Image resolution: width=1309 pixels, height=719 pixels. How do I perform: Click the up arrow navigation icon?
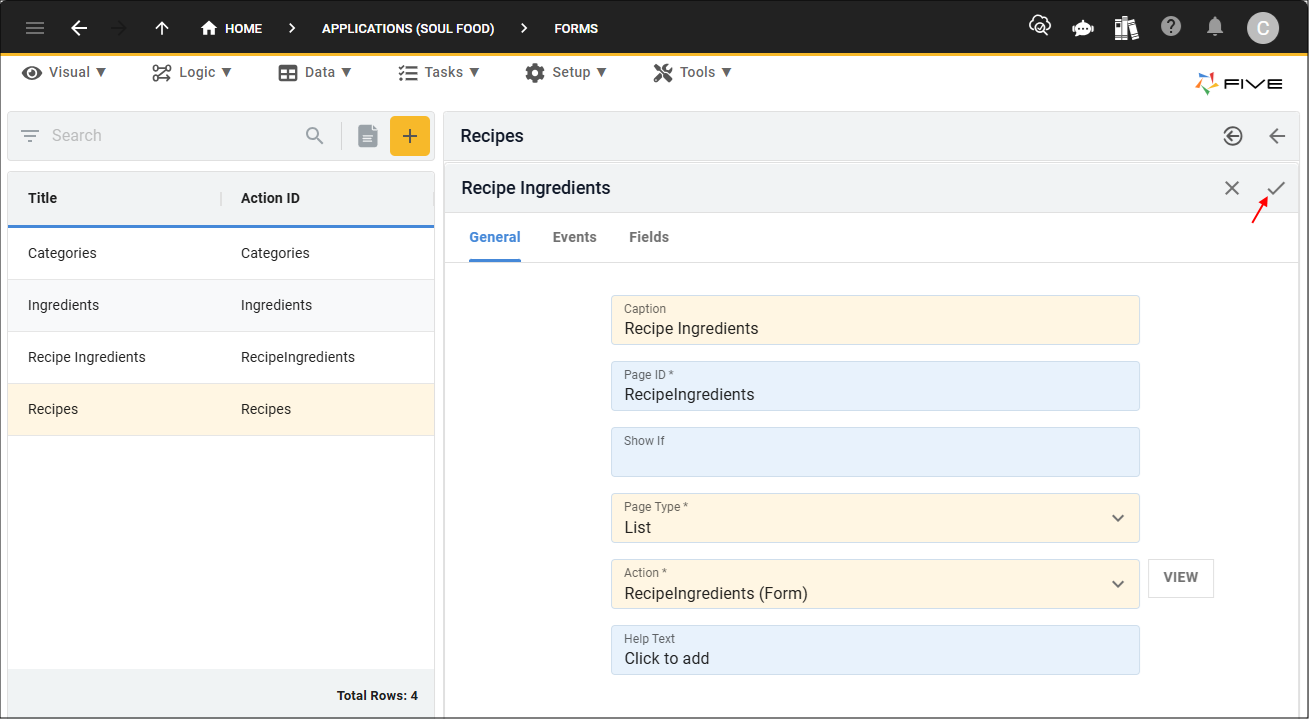point(162,28)
